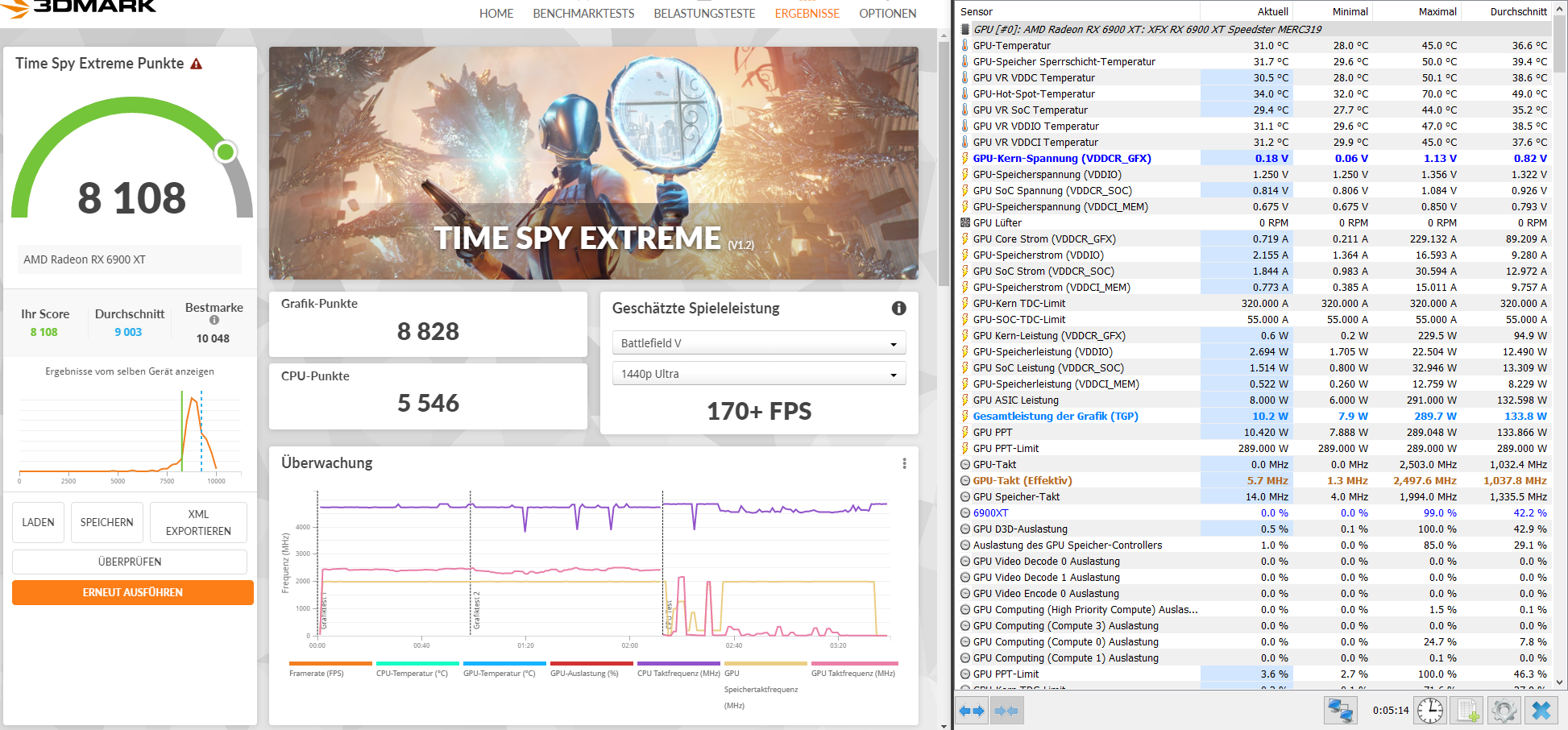Select the GPU-Kern TDC-Limit 320.000 A row label
Viewport: 1568px width, 730px height.
(1019, 303)
